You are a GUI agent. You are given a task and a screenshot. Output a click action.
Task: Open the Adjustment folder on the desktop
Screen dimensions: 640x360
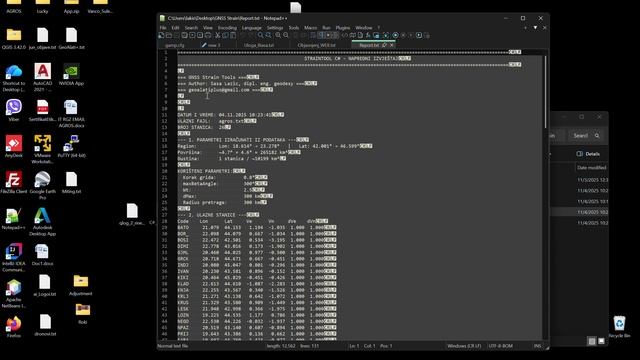[x=80, y=285]
